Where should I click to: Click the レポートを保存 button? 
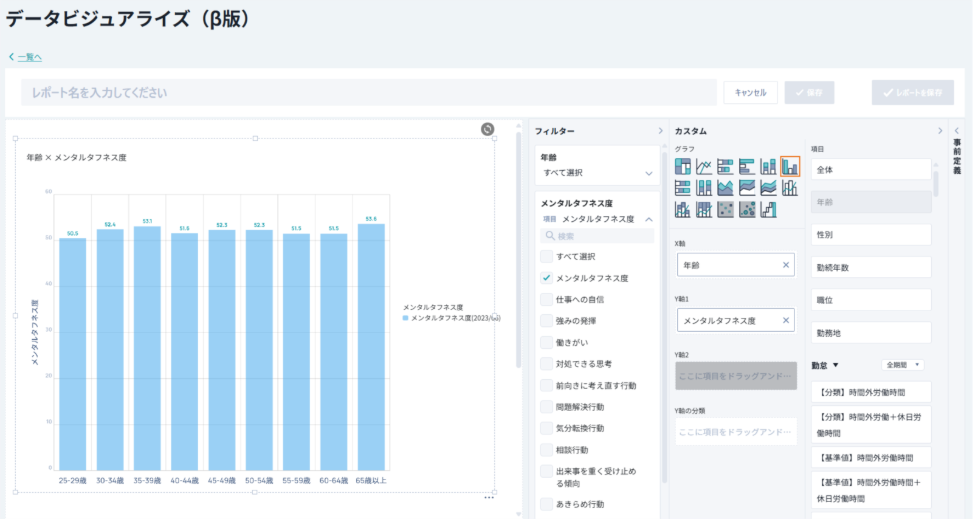point(912,93)
